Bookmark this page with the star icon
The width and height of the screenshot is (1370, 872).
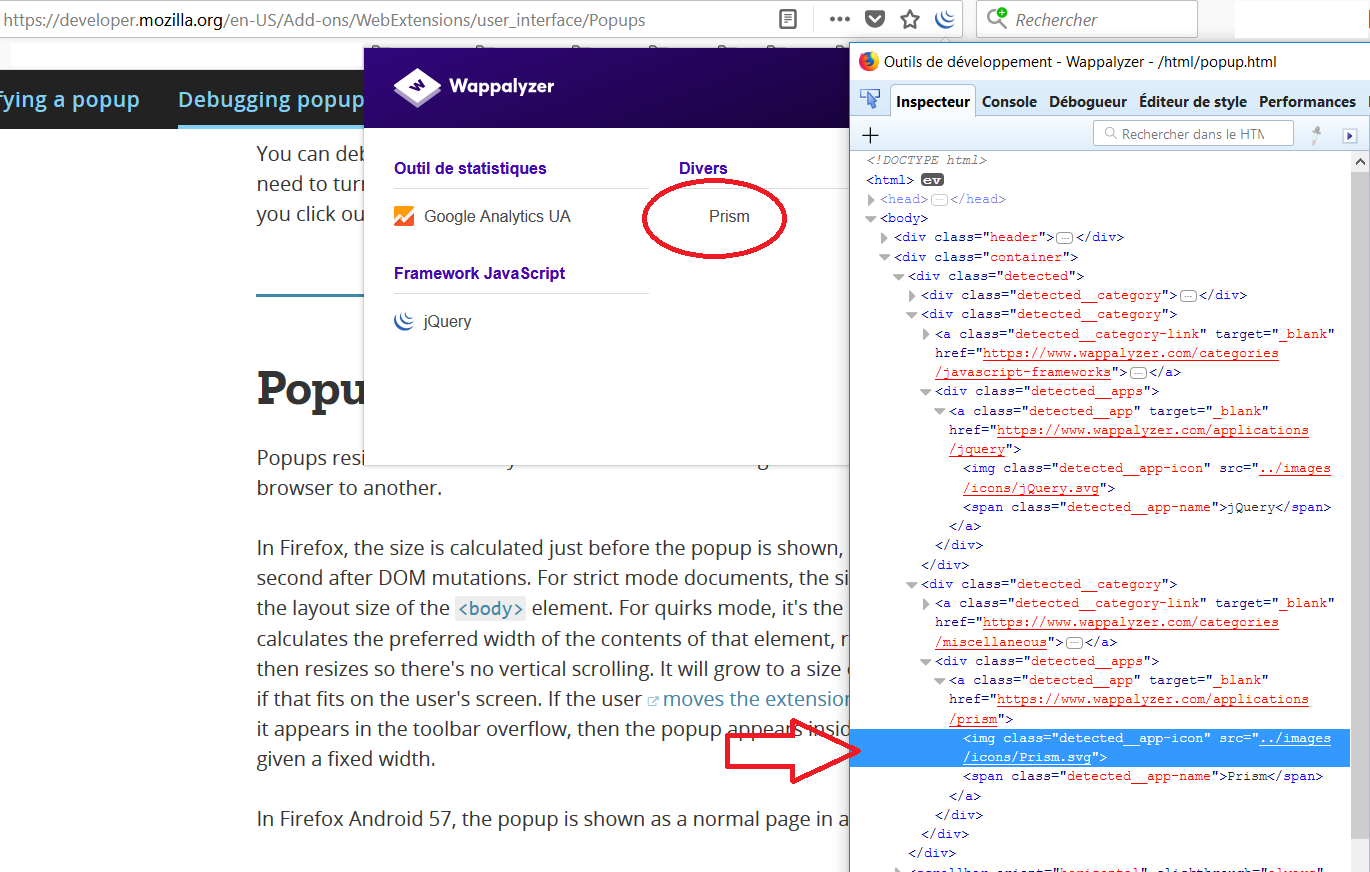pos(910,19)
